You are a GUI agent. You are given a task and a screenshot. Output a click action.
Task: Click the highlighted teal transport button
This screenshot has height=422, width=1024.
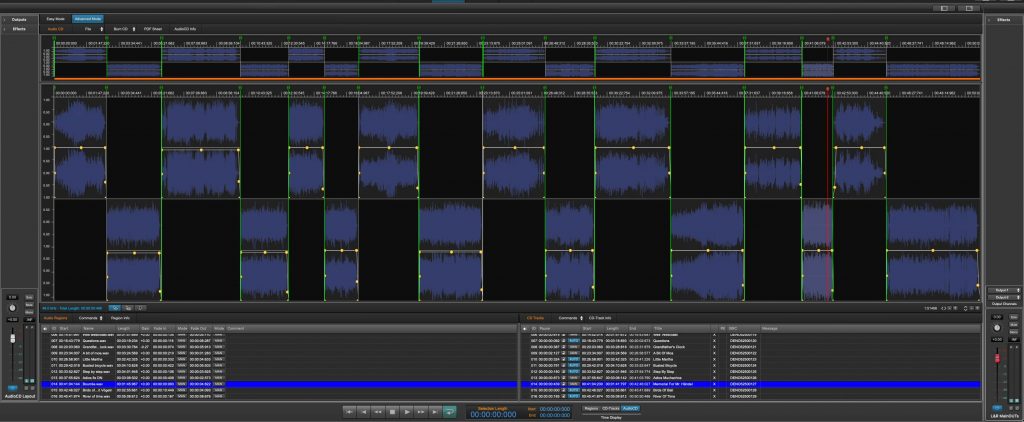coord(450,411)
